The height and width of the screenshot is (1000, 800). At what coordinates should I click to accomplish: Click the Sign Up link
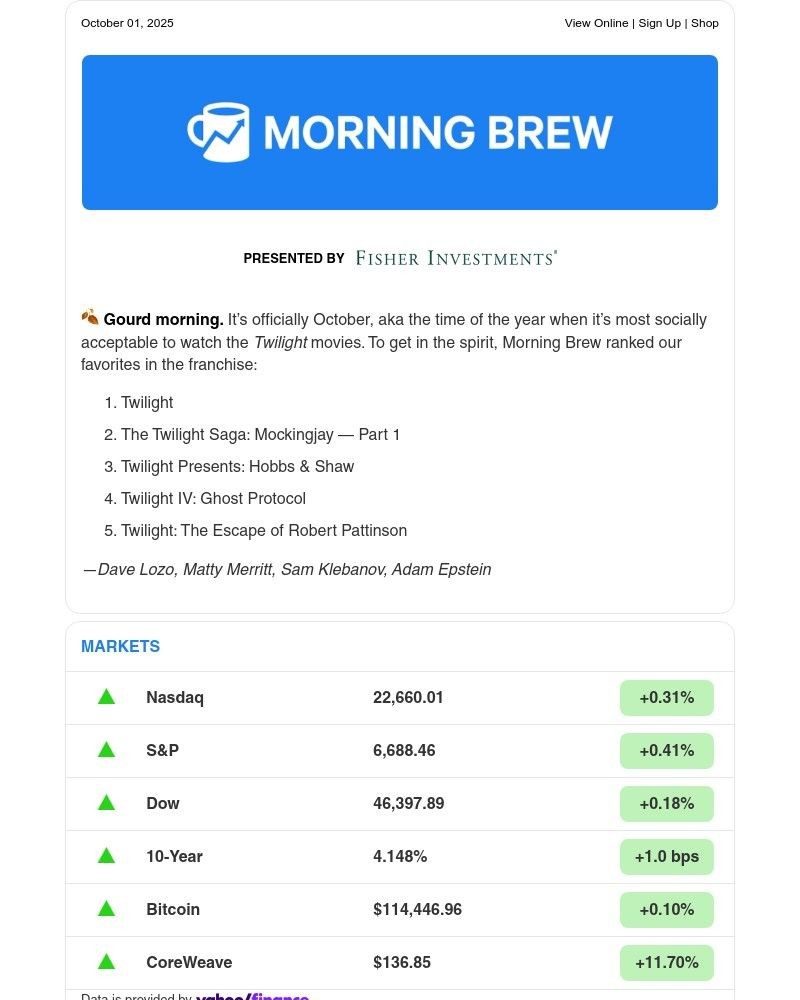click(x=659, y=23)
